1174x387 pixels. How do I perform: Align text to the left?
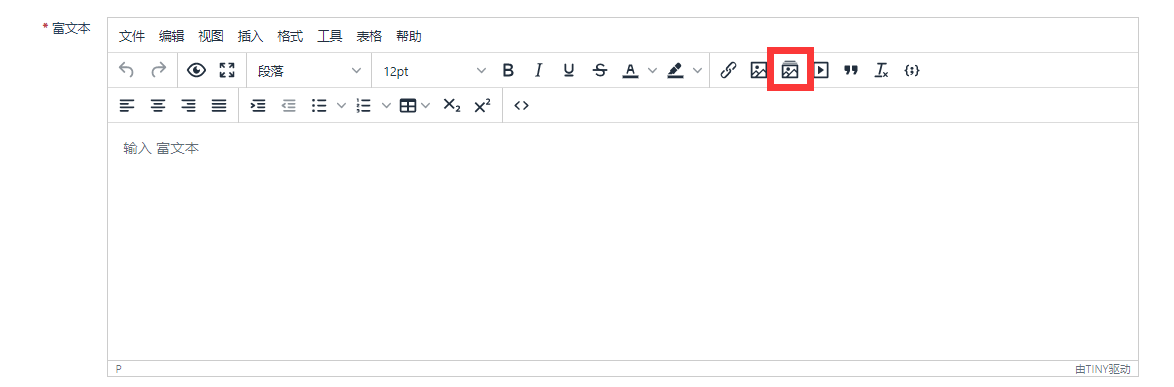point(127,106)
